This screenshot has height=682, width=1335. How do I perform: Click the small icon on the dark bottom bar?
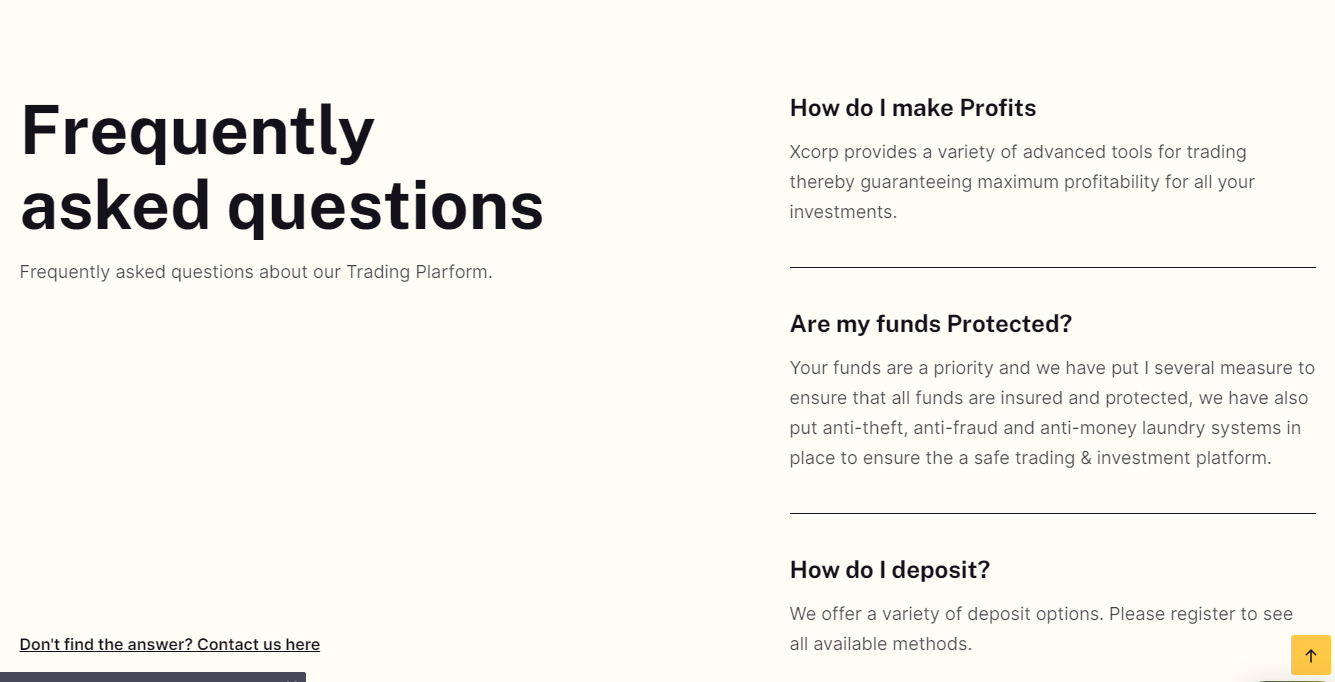[x=291, y=679]
